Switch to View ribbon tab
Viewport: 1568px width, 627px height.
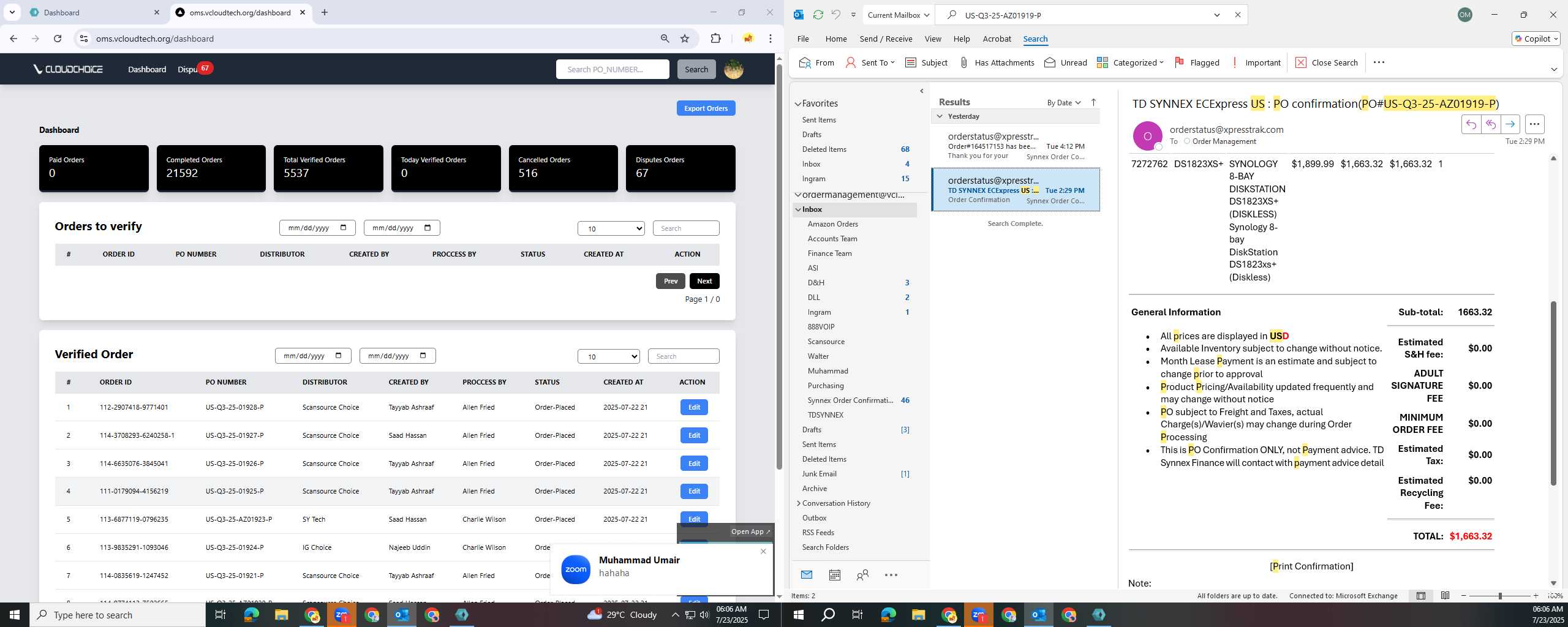coord(933,39)
